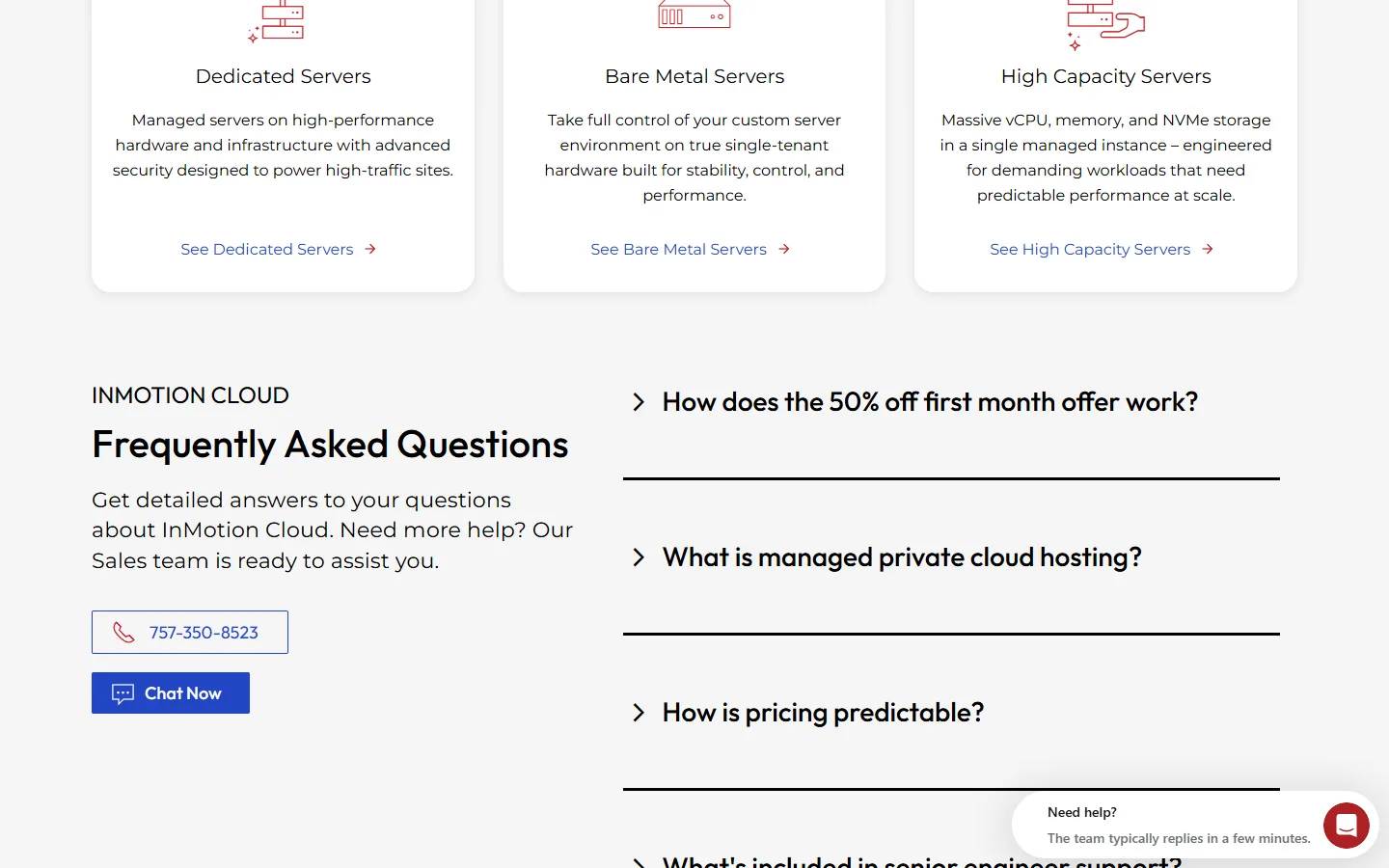
Task: Click the phone handset icon
Action: coord(123,633)
